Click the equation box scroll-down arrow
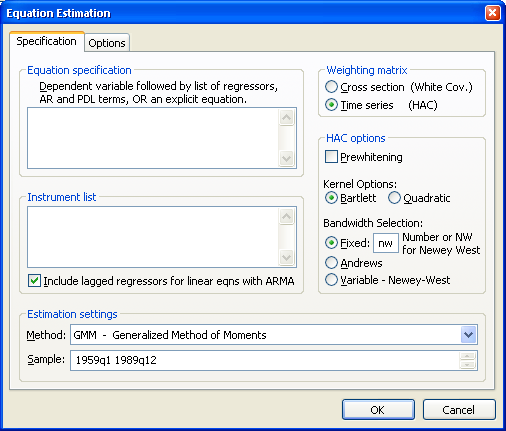The width and height of the screenshot is (506, 431). pyautogui.click(x=287, y=158)
